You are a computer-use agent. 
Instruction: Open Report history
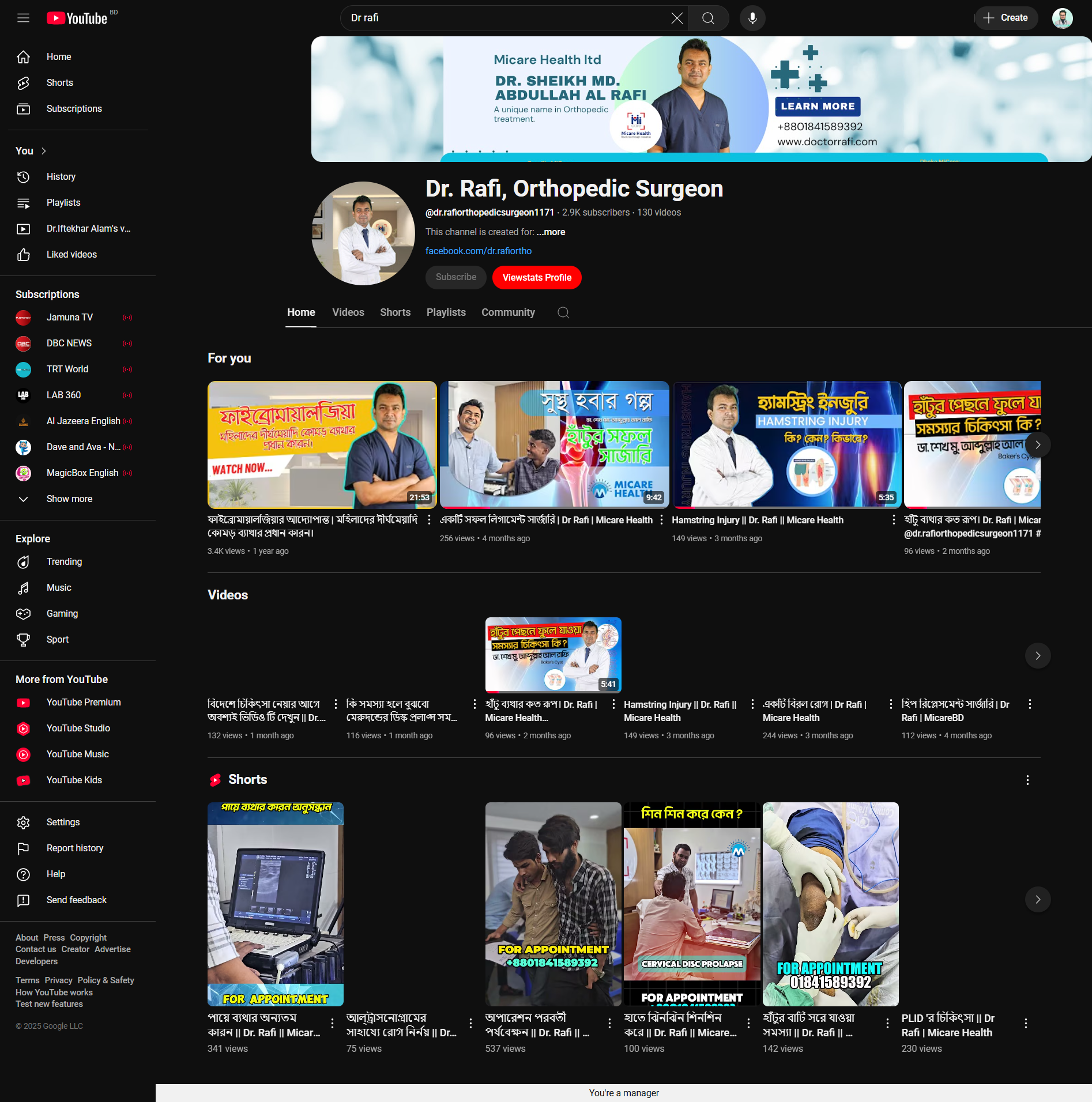78,848
